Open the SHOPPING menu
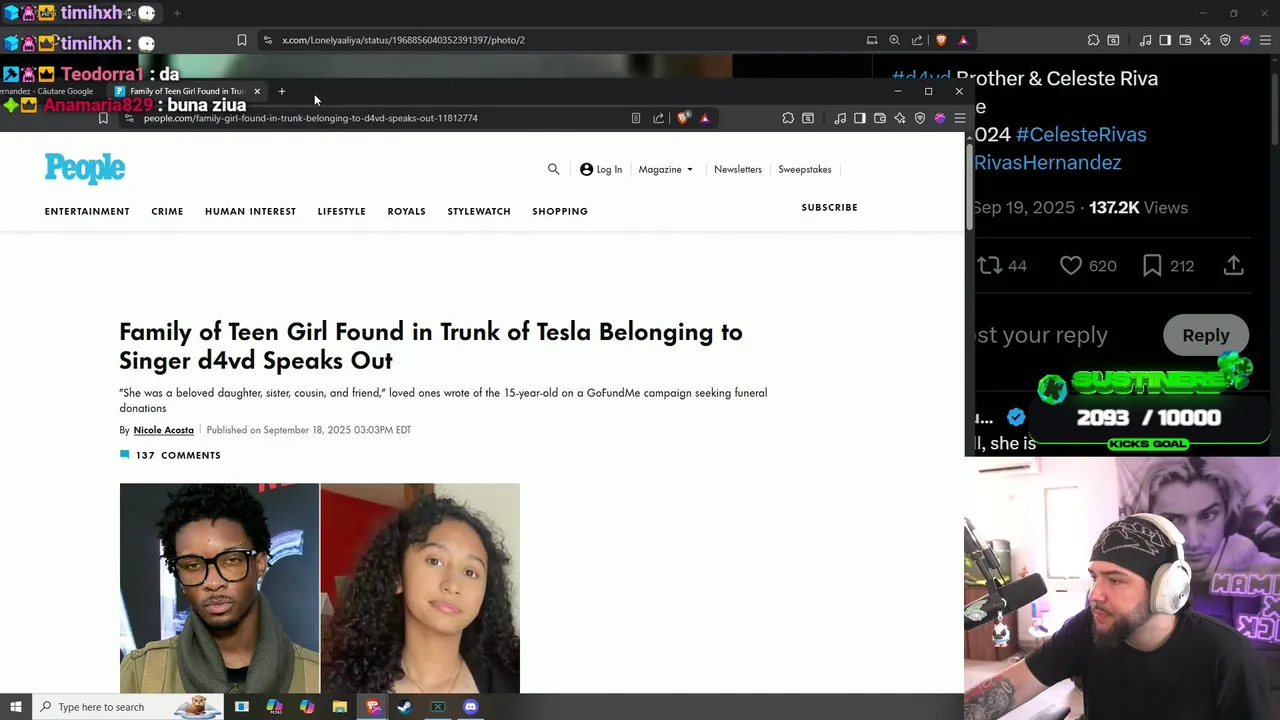The image size is (1280, 720). pos(560,211)
